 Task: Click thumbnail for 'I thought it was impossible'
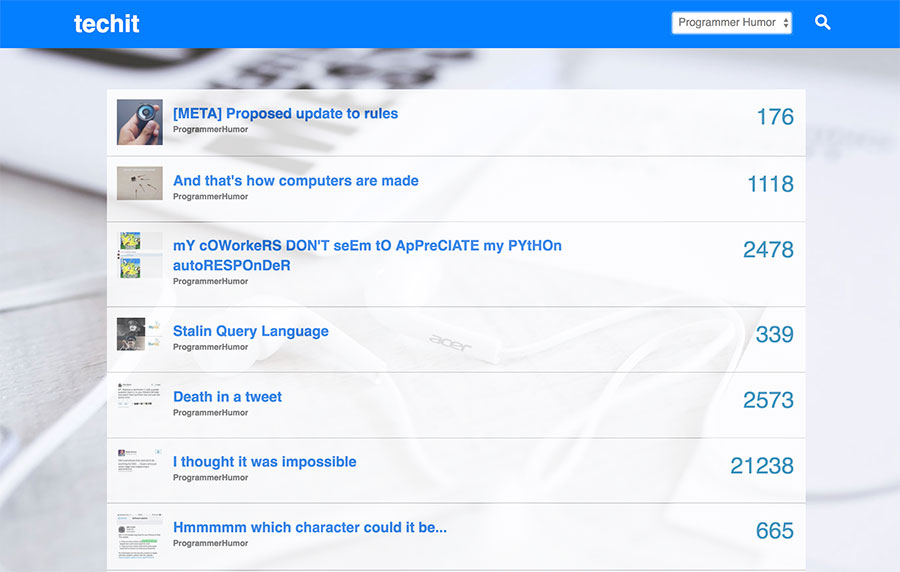[x=139, y=465]
